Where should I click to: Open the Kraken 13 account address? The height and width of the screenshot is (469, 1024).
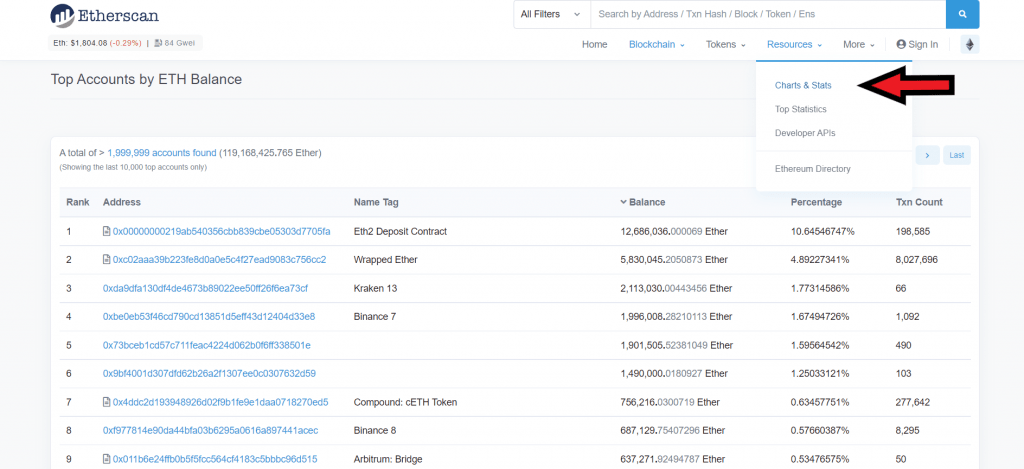click(x=205, y=288)
